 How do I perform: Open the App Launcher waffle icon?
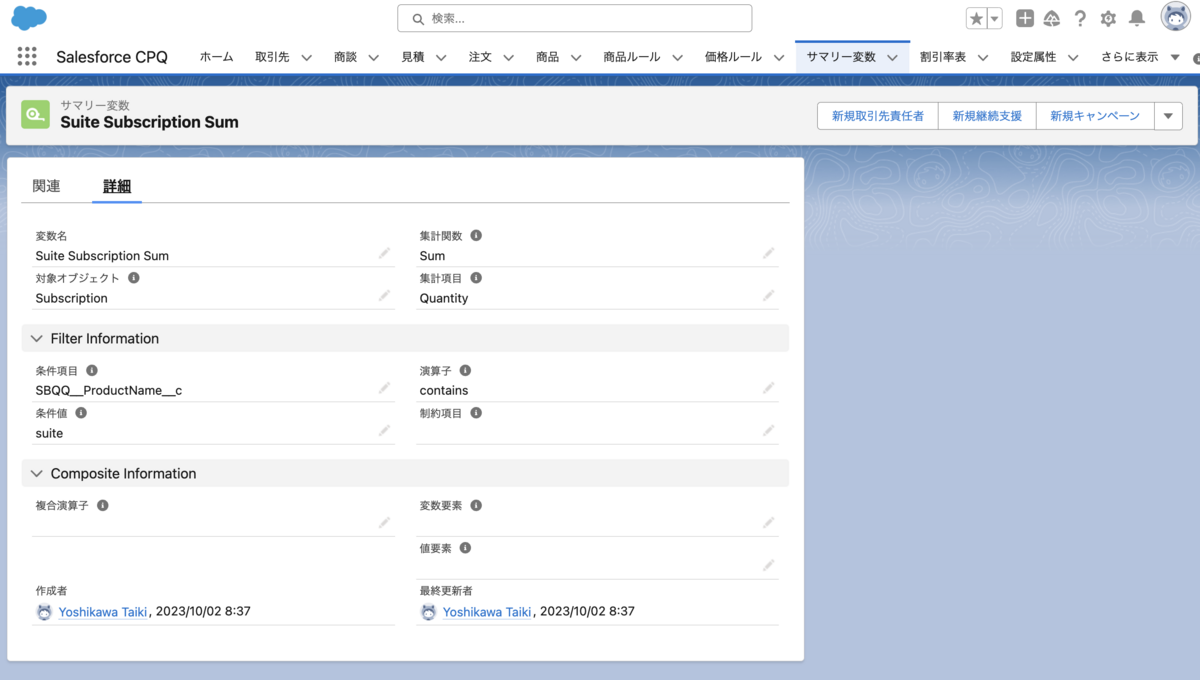(x=27, y=57)
